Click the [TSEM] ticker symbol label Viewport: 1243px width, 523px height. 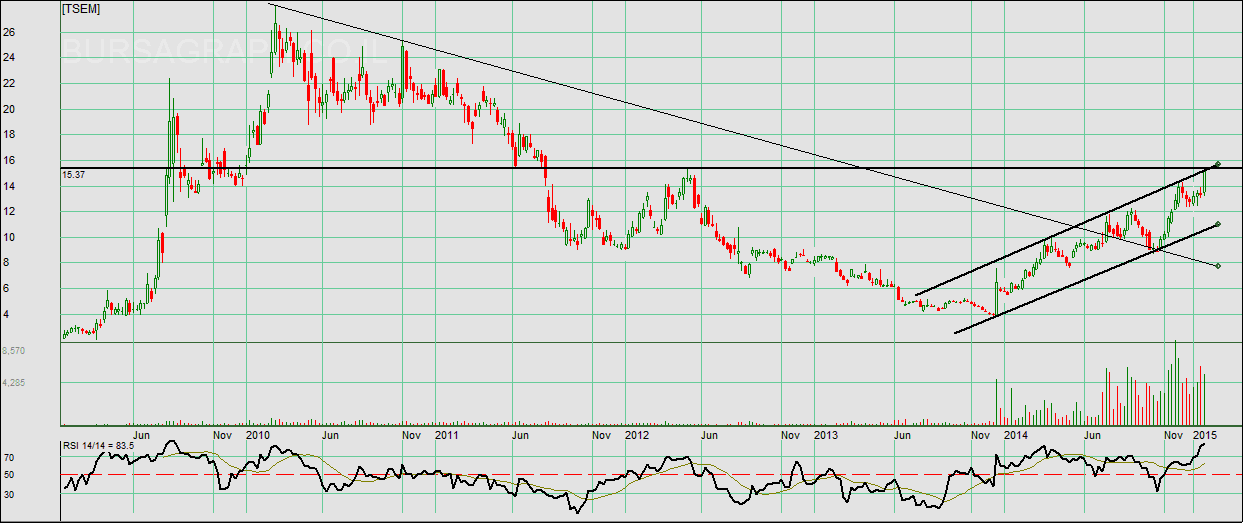(x=81, y=9)
